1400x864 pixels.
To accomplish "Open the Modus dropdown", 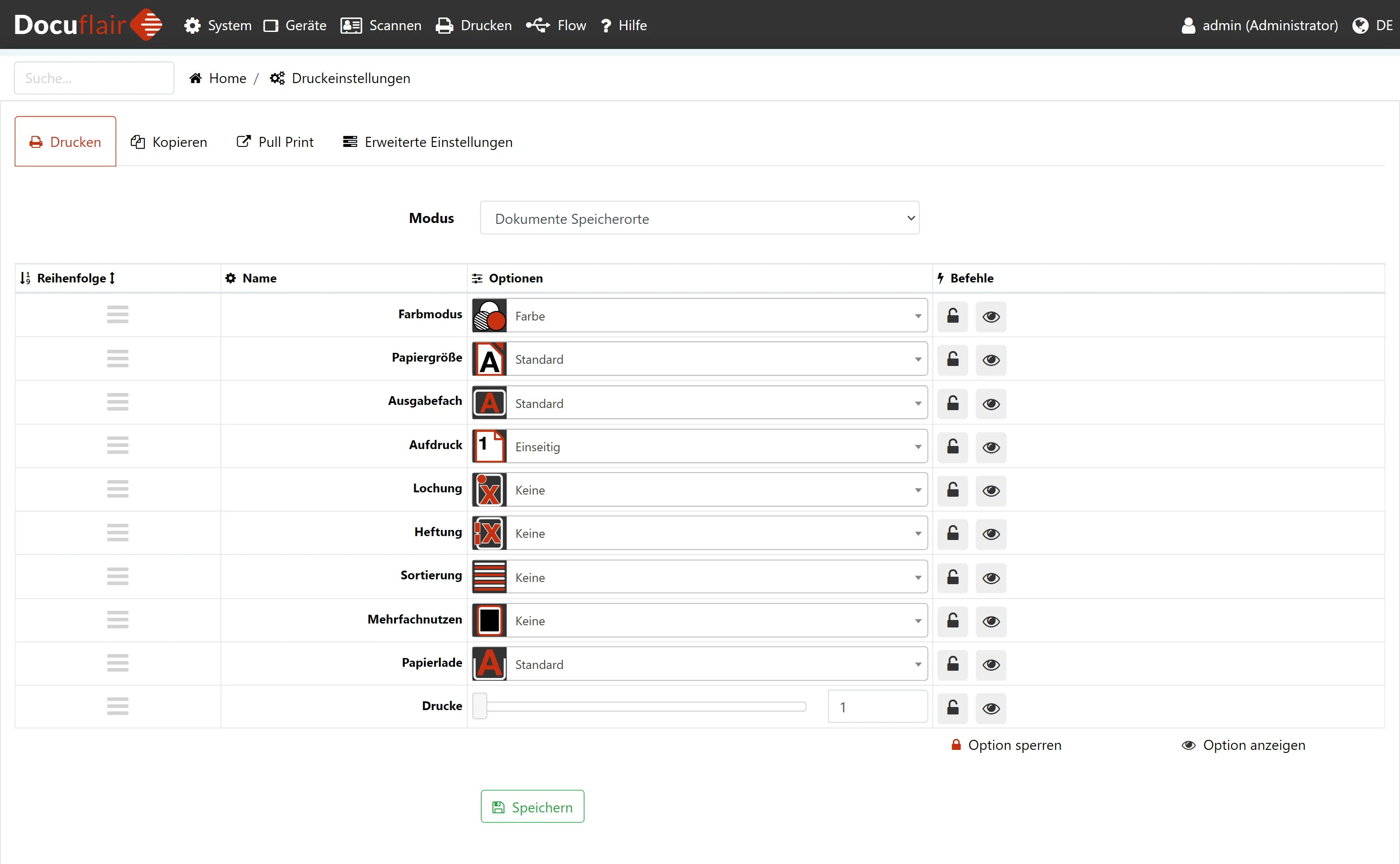I will tap(699, 218).
